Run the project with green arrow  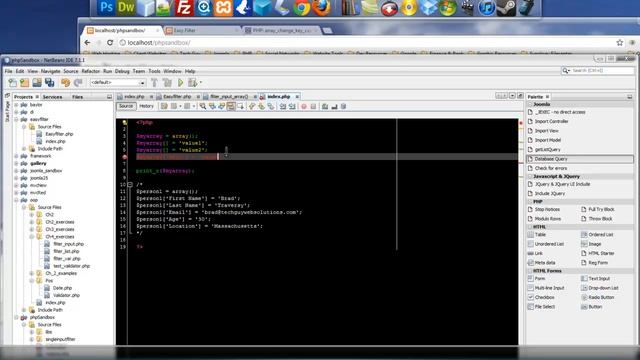[x=180, y=83]
